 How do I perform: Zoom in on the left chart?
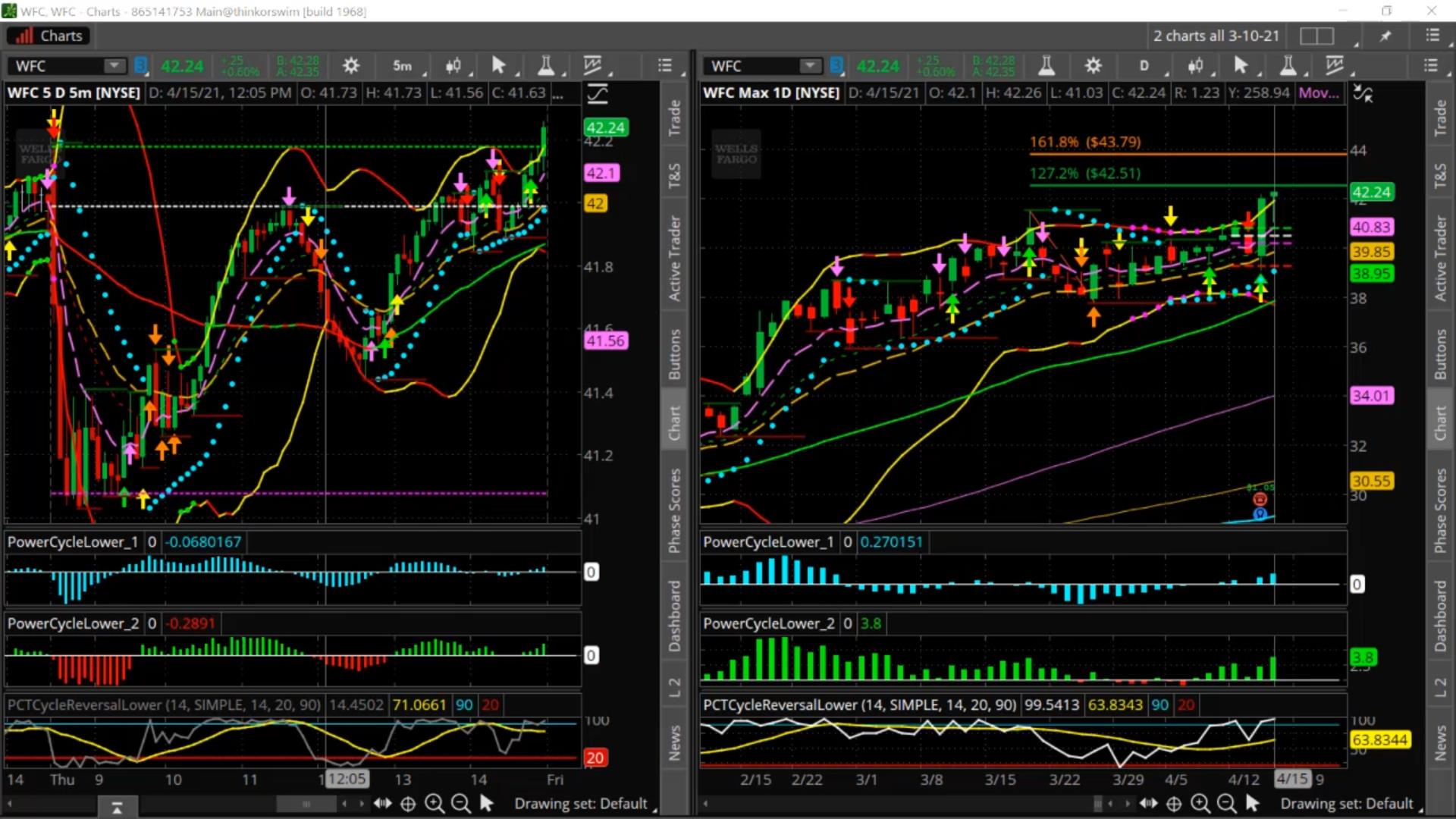[x=435, y=803]
